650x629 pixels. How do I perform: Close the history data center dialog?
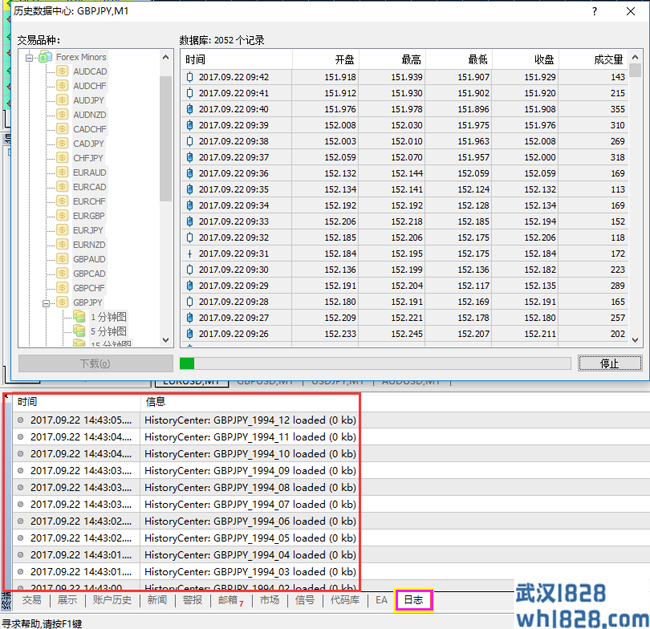coord(631,11)
